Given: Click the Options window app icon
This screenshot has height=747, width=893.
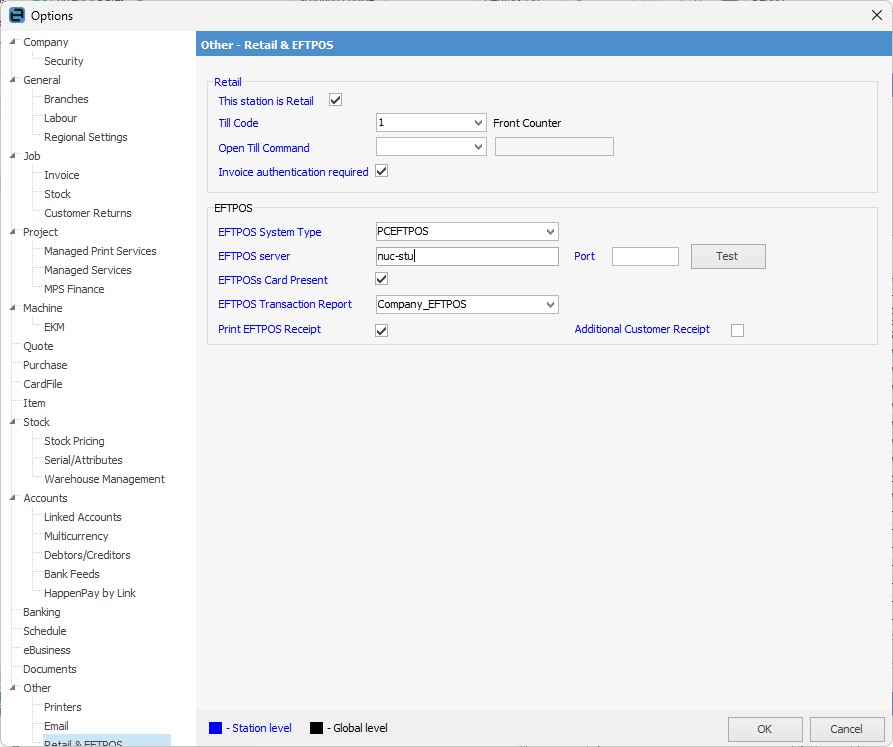Looking at the screenshot, I should (x=17, y=15).
